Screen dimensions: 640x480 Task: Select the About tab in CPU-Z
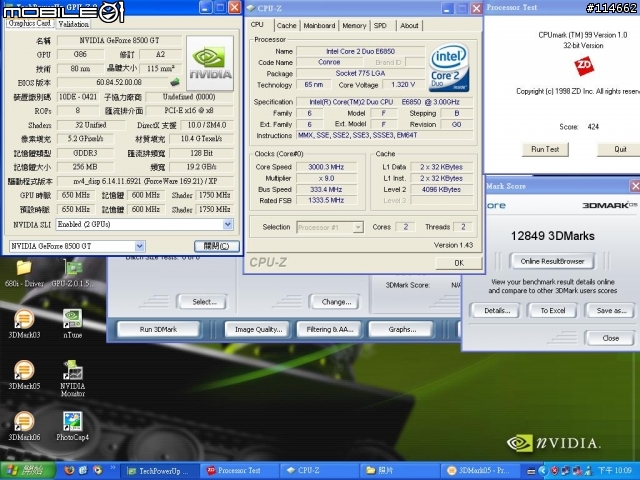pos(409,25)
